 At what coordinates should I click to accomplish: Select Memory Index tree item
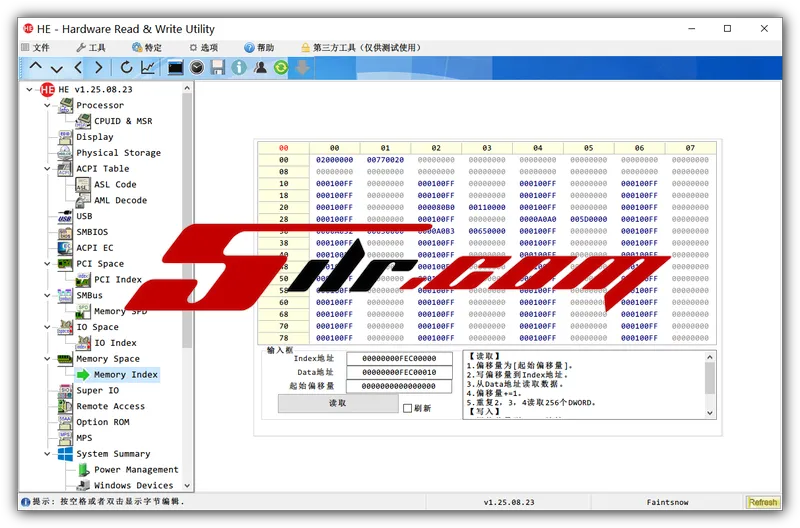pyautogui.click(x=126, y=374)
